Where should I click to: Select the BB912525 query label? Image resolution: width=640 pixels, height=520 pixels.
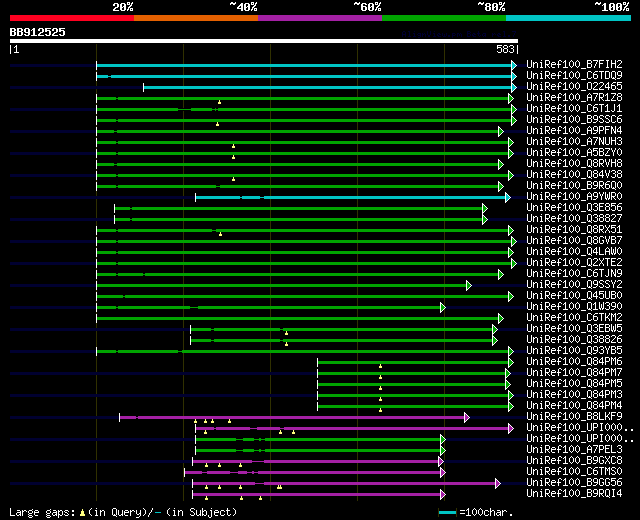pos(38,32)
